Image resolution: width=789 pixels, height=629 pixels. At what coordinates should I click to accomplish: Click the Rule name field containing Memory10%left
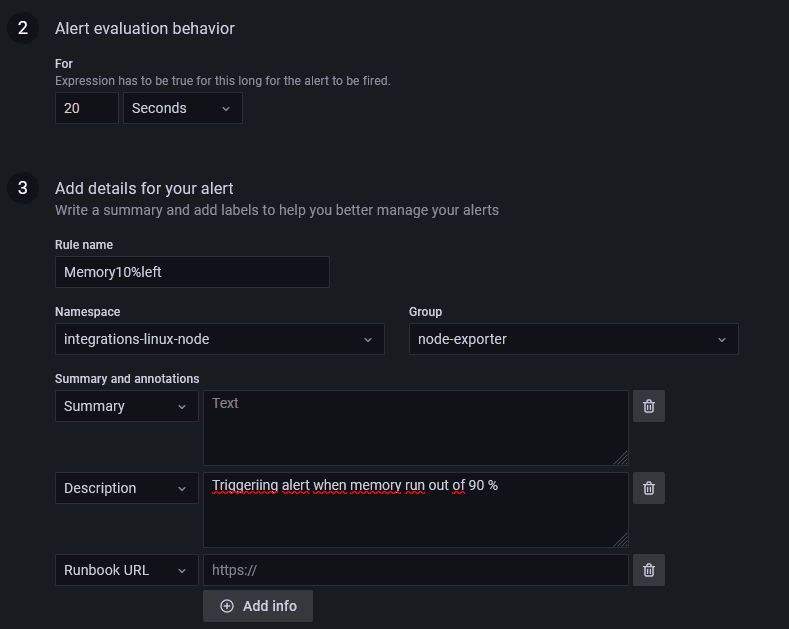point(192,272)
